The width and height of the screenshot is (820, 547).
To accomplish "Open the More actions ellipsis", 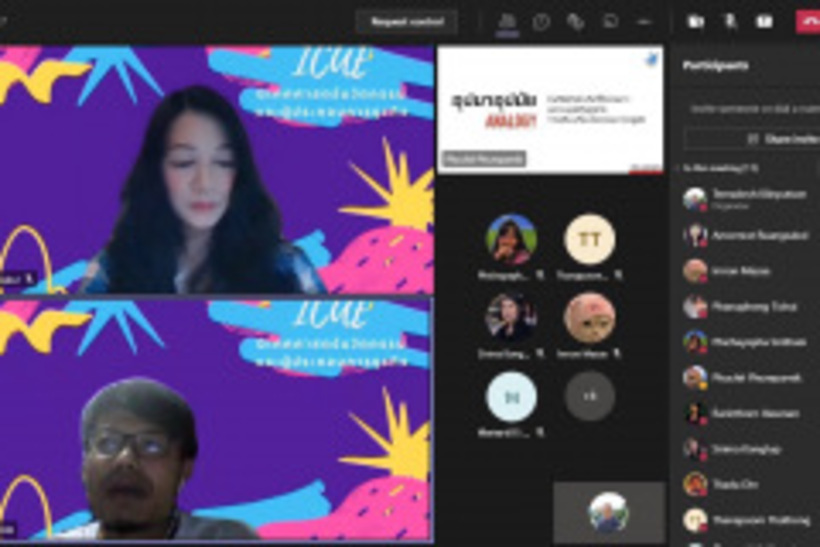I will (644, 21).
